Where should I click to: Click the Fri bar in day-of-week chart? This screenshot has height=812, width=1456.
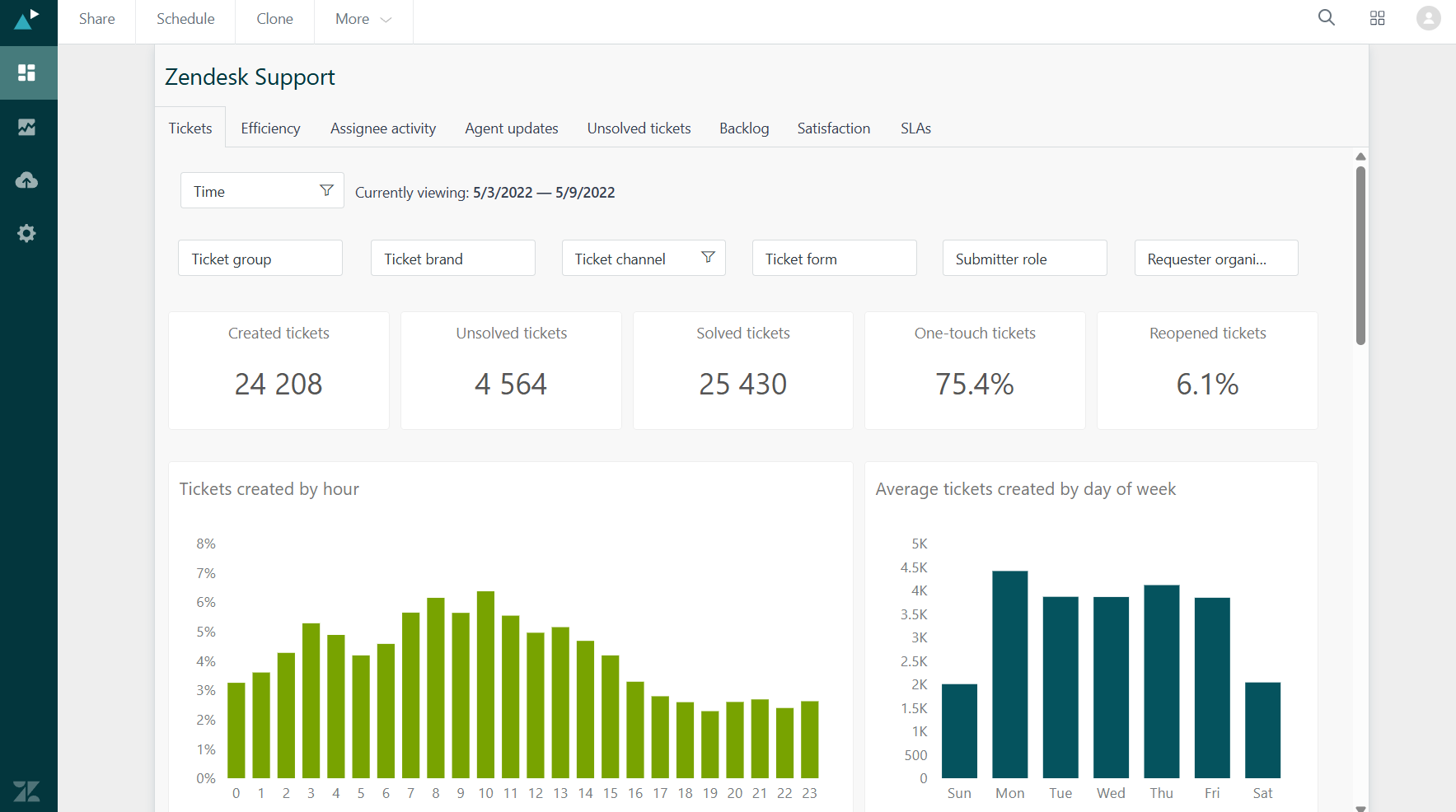(1212, 688)
